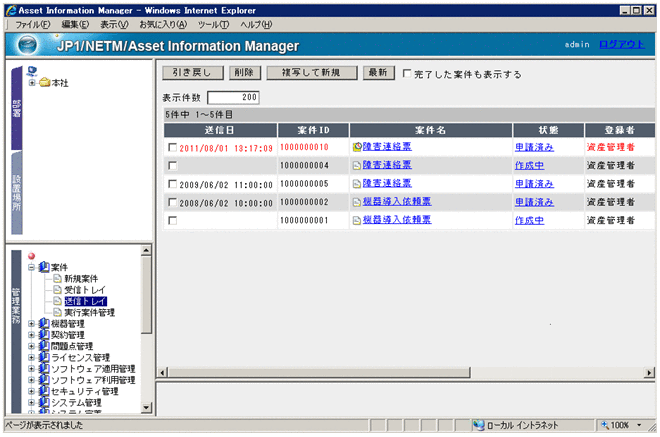Click the document icon in row 1000000001
Screen dimensions: 660x437
pyautogui.click(x=357, y=220)
